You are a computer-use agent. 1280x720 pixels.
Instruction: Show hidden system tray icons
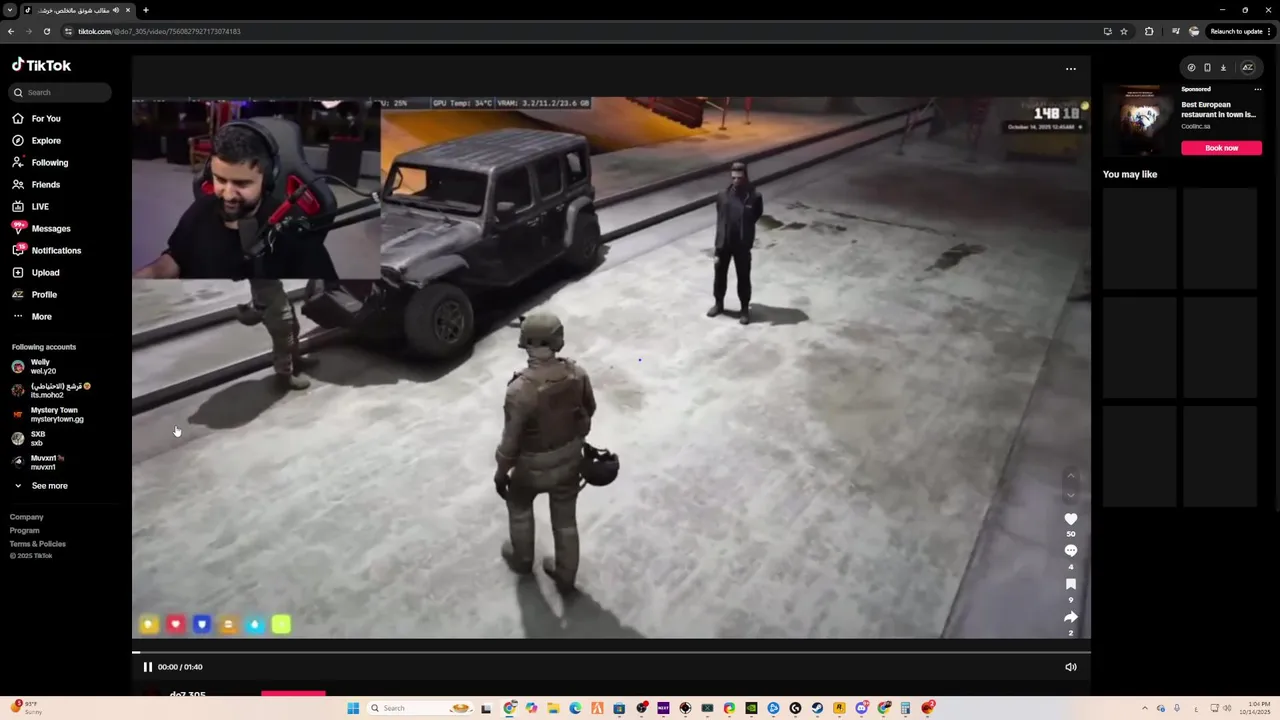click(1145, 708)
